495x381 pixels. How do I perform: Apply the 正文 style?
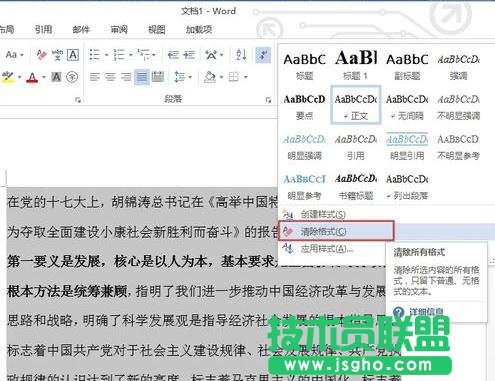pos(356,105)
